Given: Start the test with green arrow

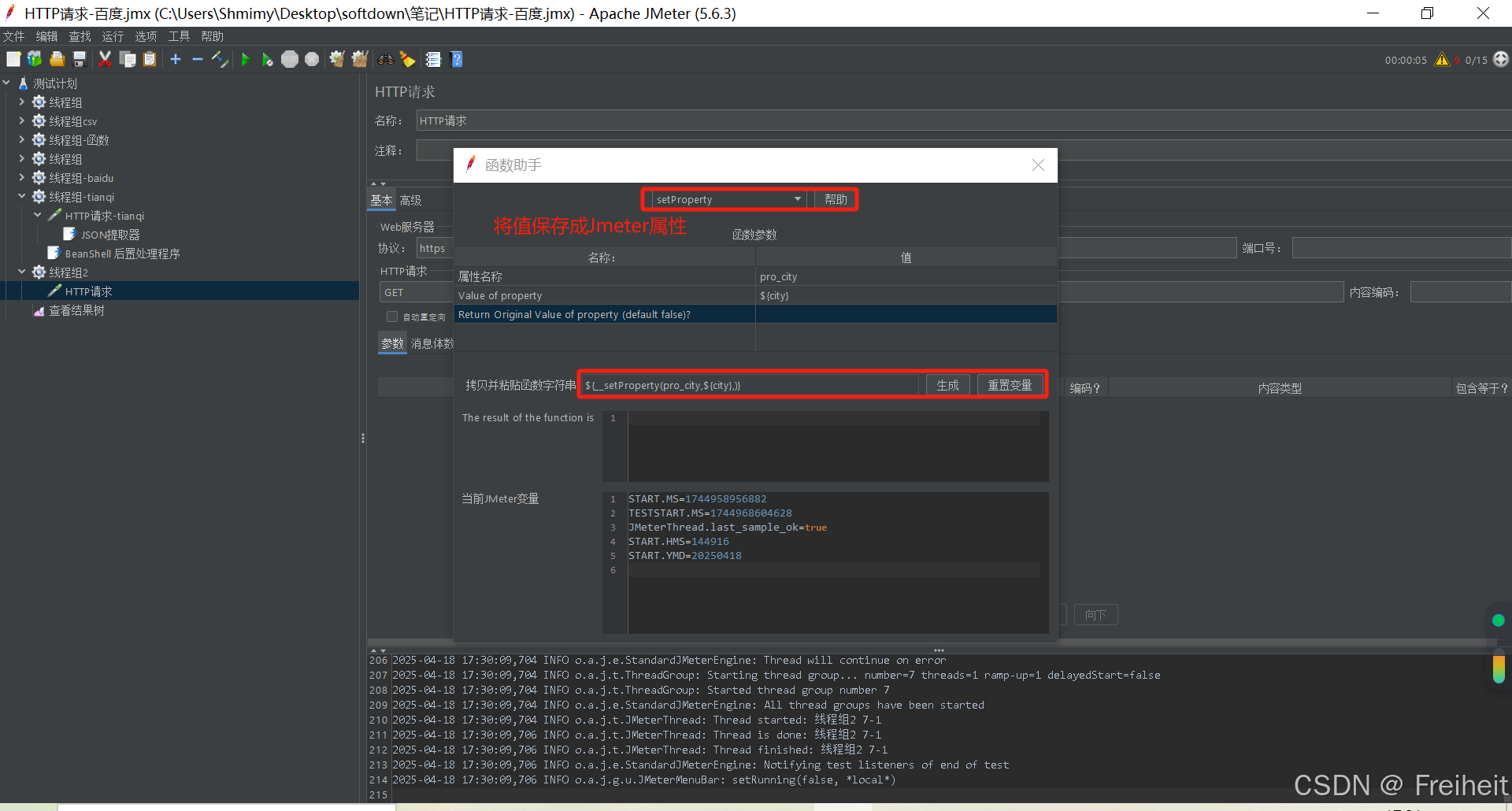Looking at the screenshot, I should click(x=245, y=59).
